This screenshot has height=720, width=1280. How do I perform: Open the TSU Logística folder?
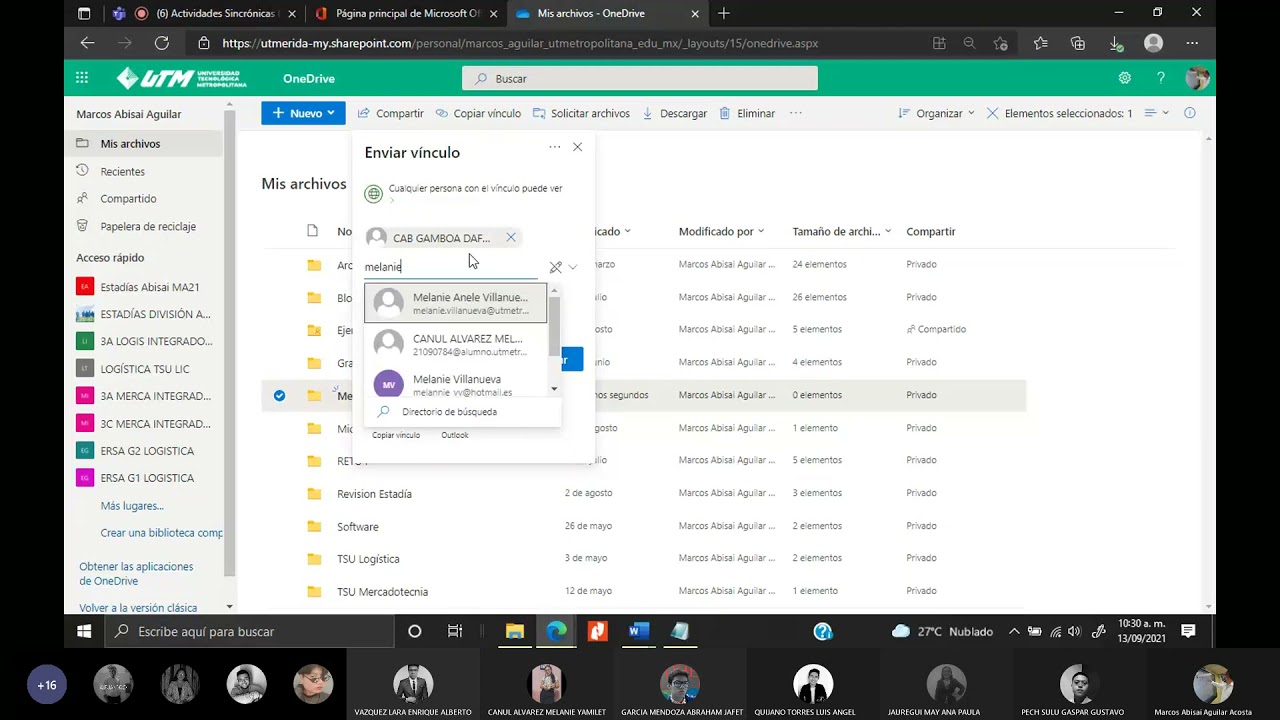(x=368, y=559)
